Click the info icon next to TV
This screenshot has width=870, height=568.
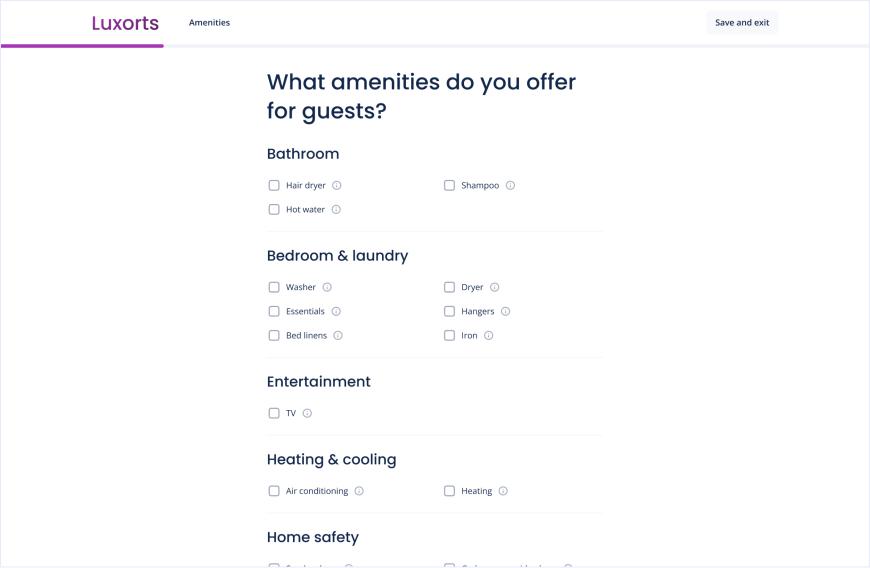[x=307, y=413]
